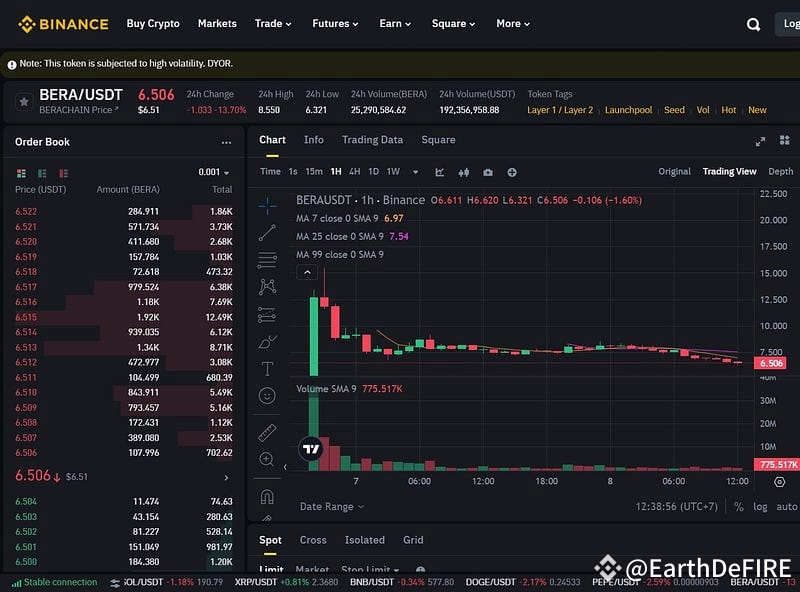Switch chart to Original view
The height and width of the screenshot is (592, 800).
tap(674, 171)
